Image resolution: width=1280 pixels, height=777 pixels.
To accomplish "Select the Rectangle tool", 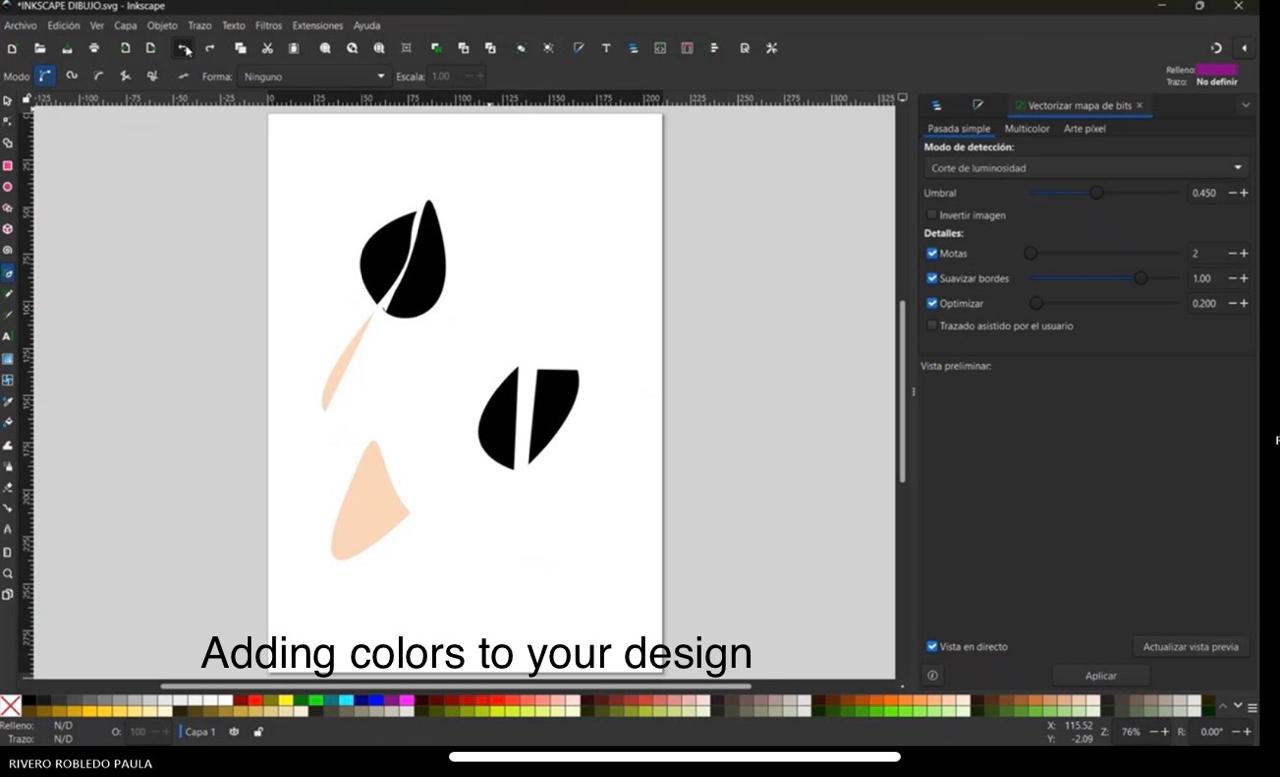I will (x=8, y=166).
